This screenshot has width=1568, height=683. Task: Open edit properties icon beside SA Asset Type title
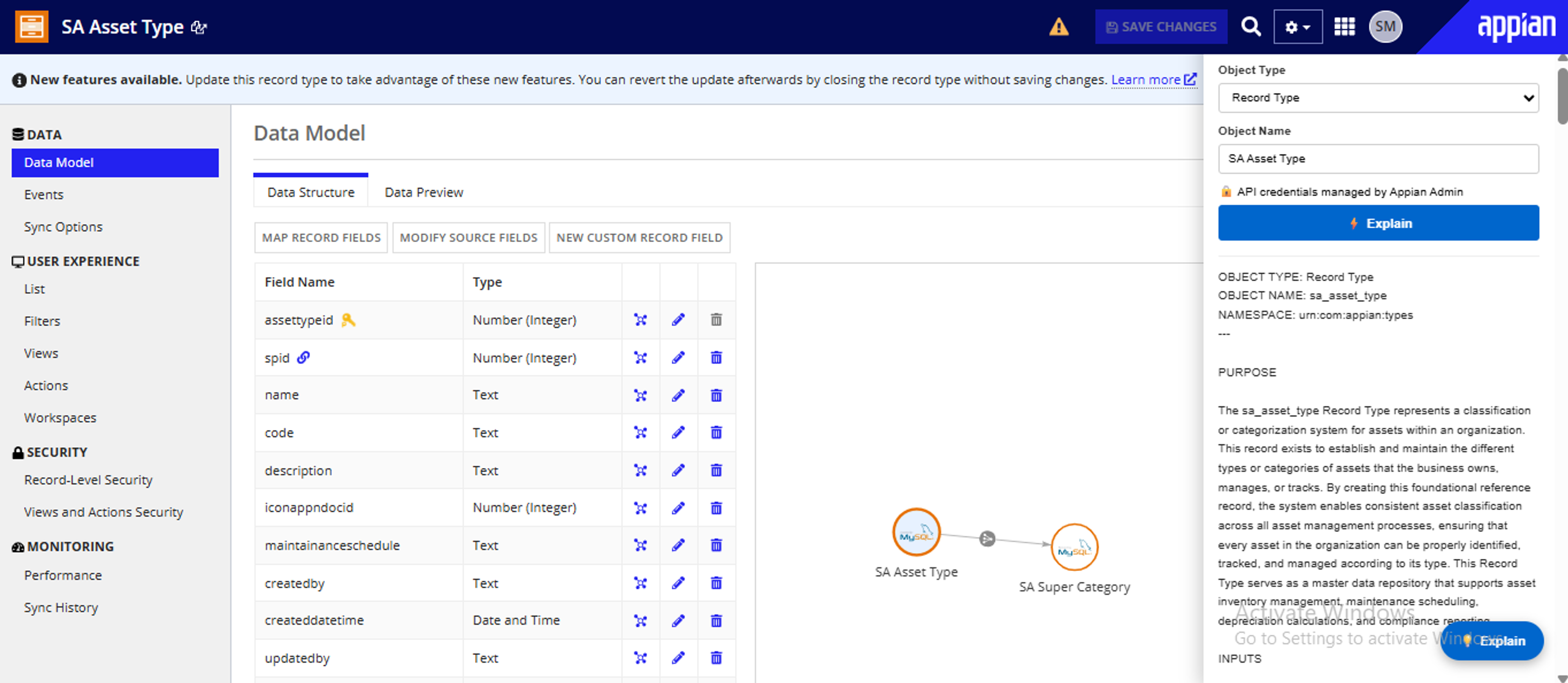(x=199, y=27)
